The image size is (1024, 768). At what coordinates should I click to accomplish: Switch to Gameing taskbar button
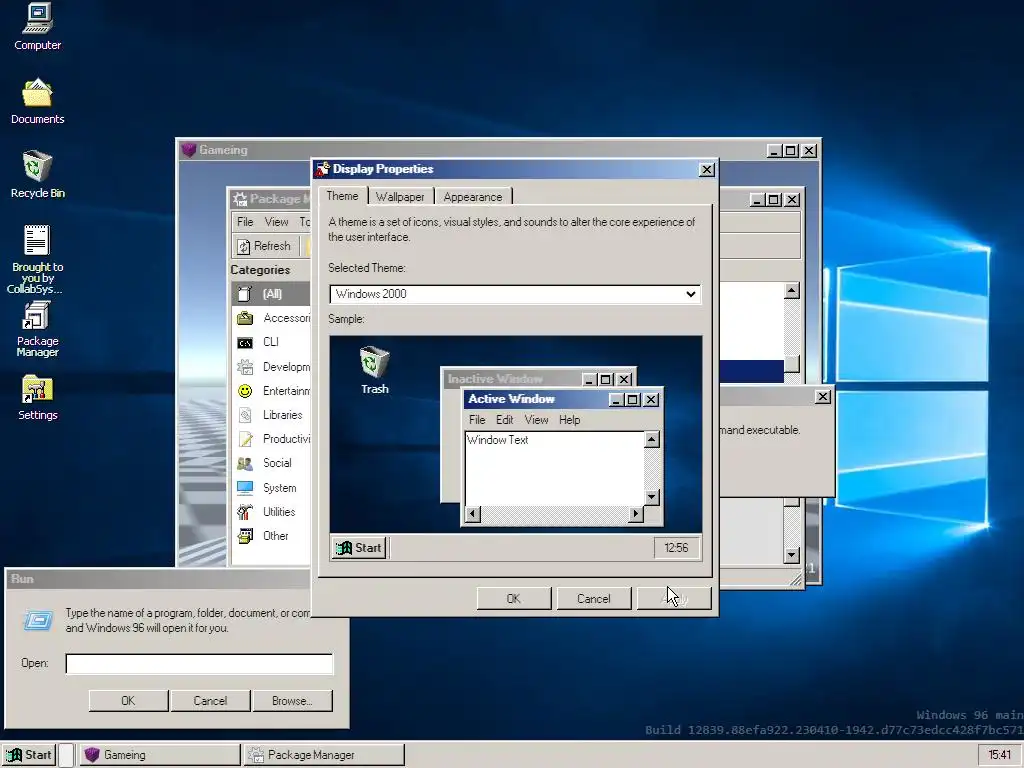point(159,755)
